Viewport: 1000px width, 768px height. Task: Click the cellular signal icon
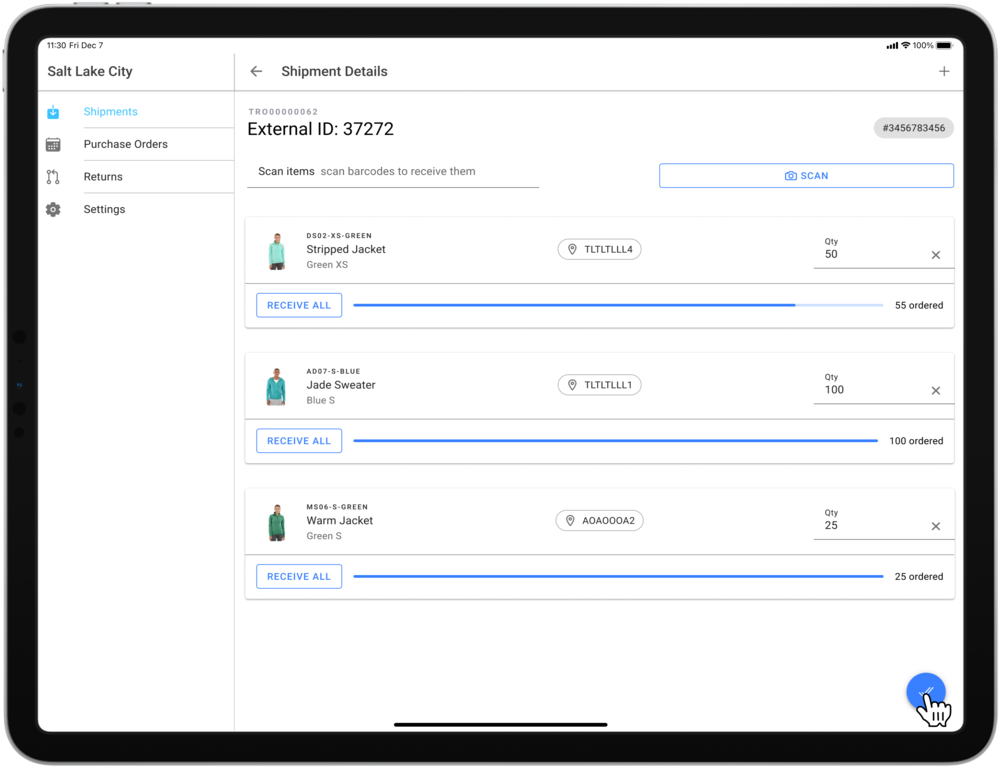click(892, 45)
